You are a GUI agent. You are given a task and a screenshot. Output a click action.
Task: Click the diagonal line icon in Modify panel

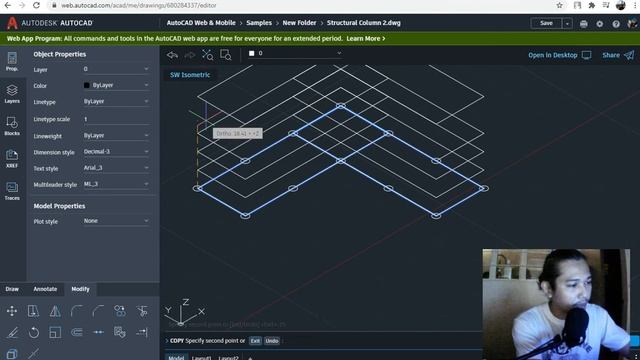(x=33, y=353)
